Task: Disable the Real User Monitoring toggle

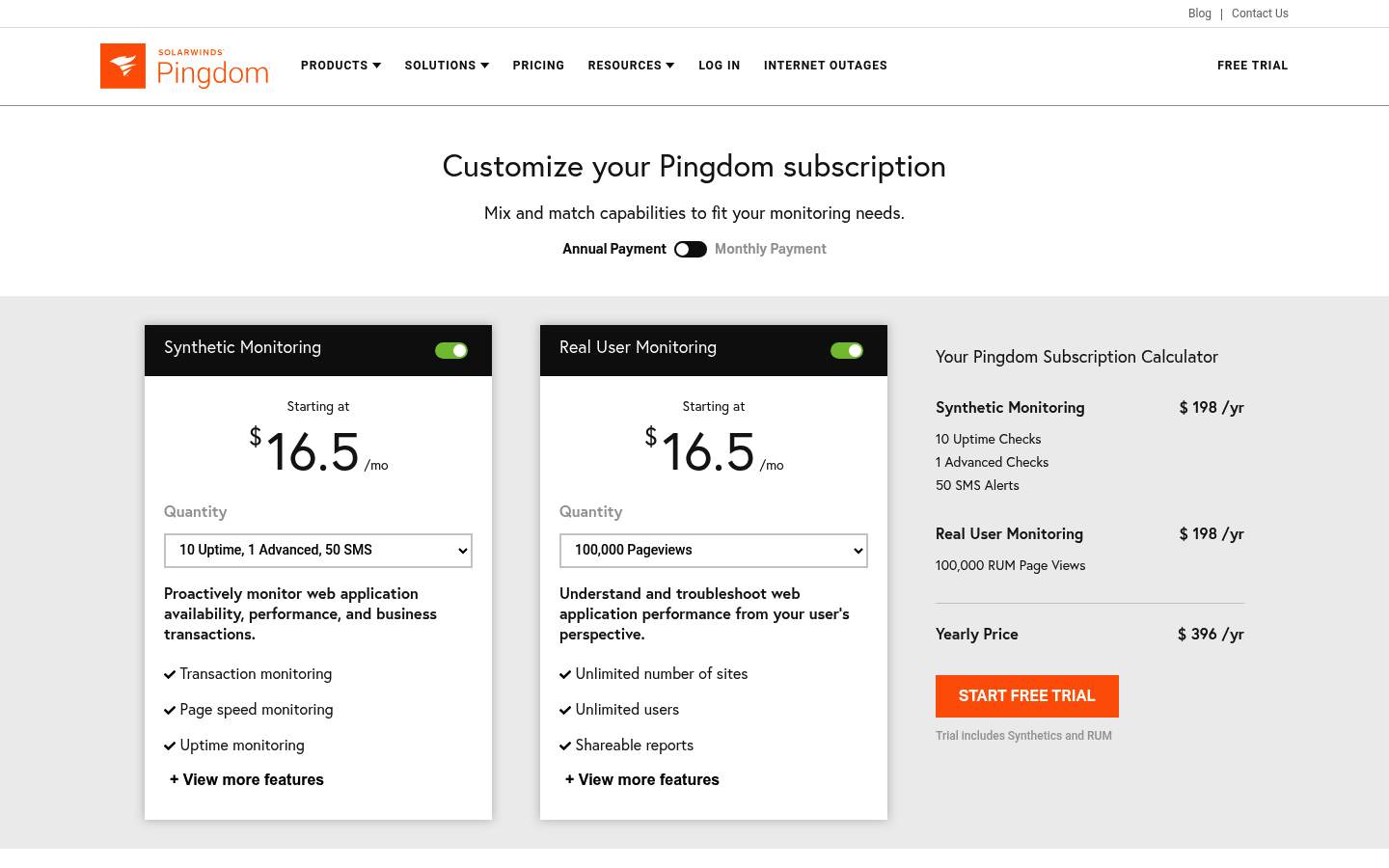Action: click(x=847, y=350)
